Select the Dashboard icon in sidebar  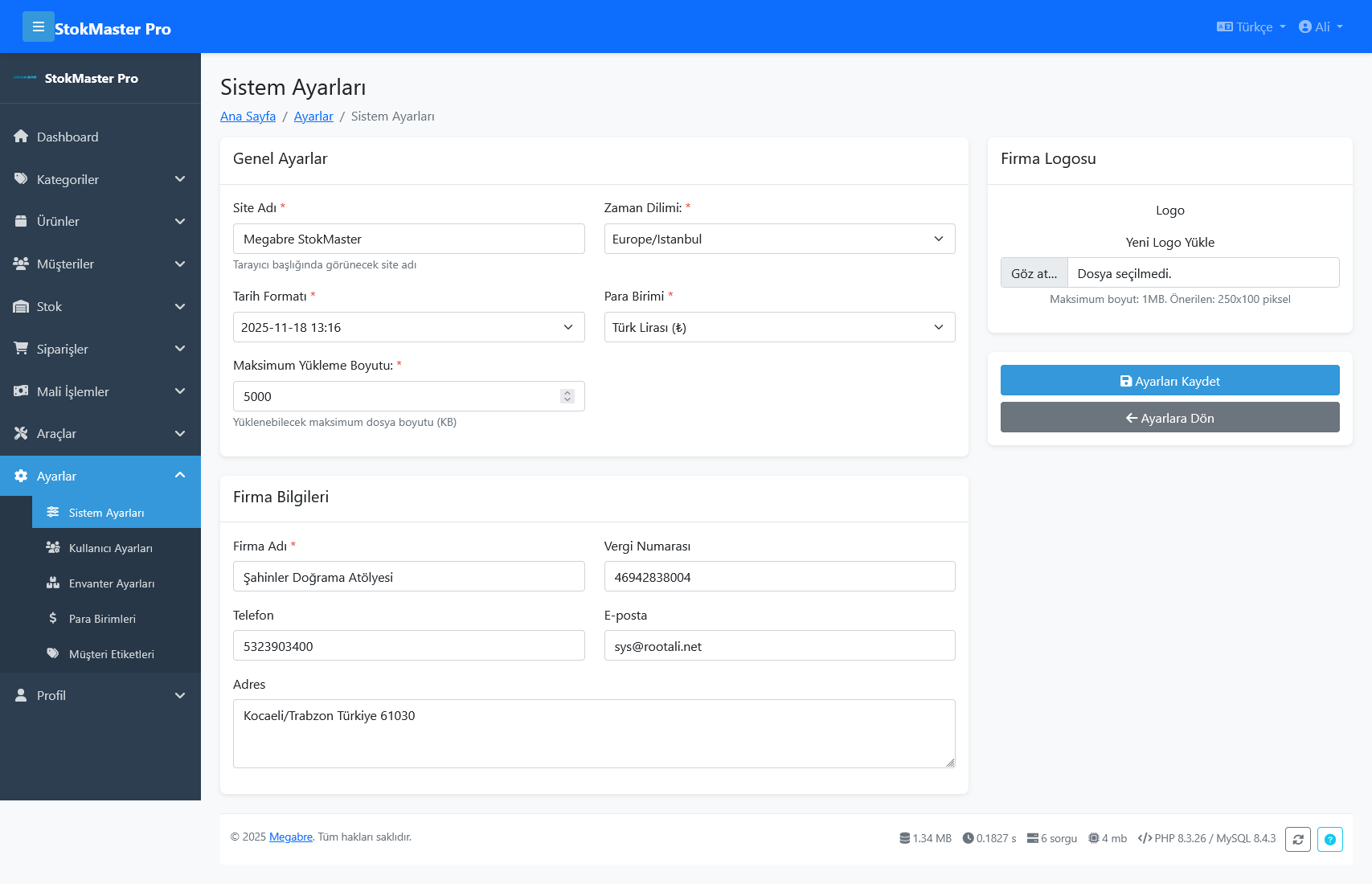pos(21,137)
